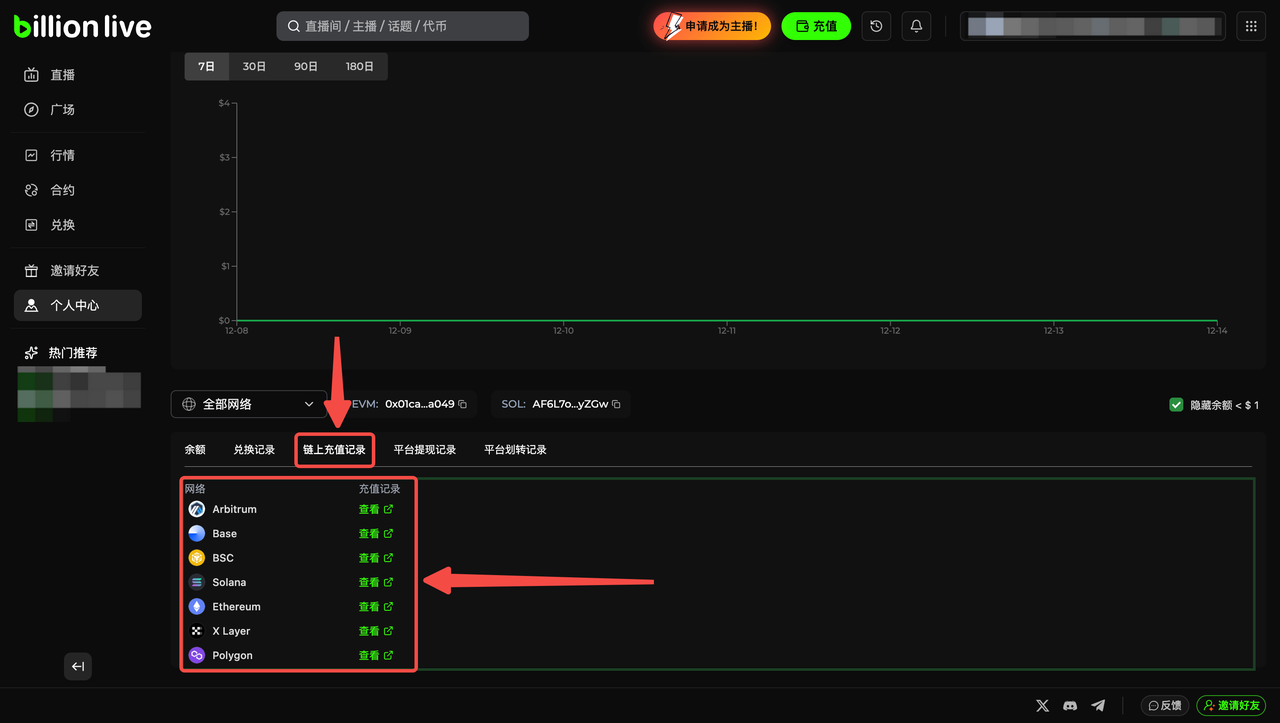Open 行情 market in sidebar

[x=63, y=156]
